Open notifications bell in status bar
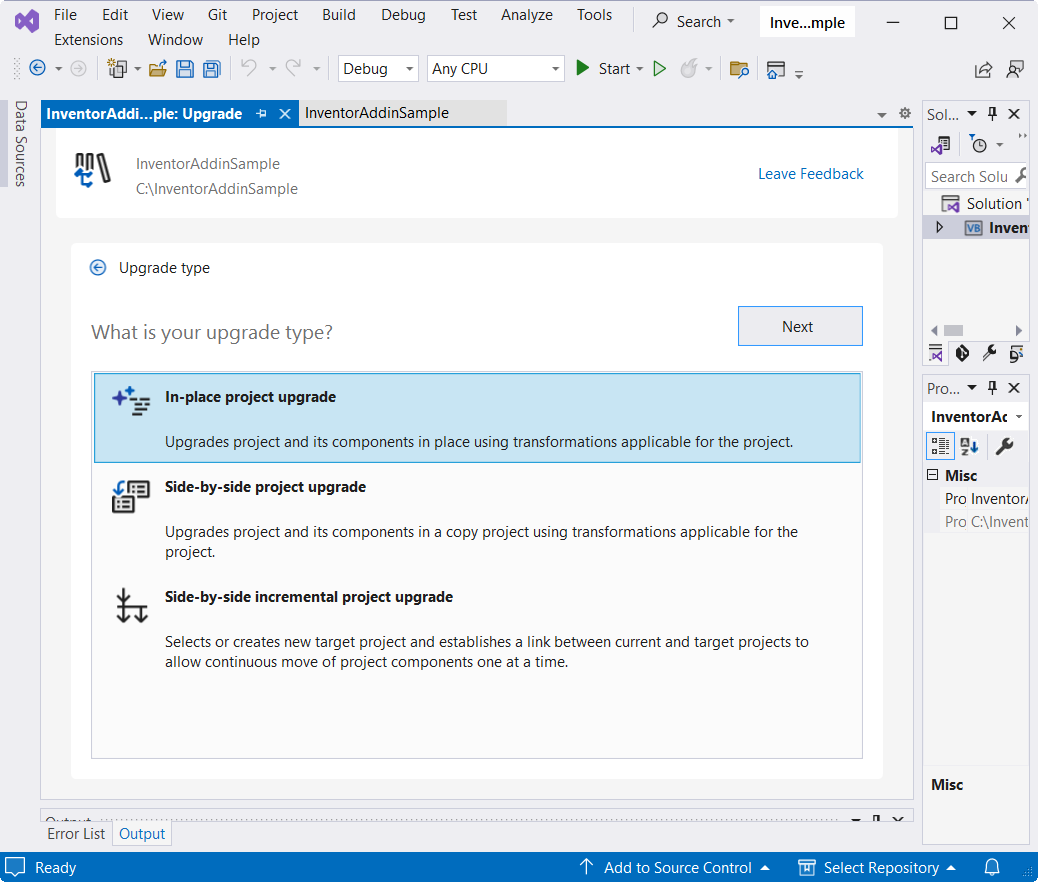1038x882 pixels. click(x=992, y=867)
